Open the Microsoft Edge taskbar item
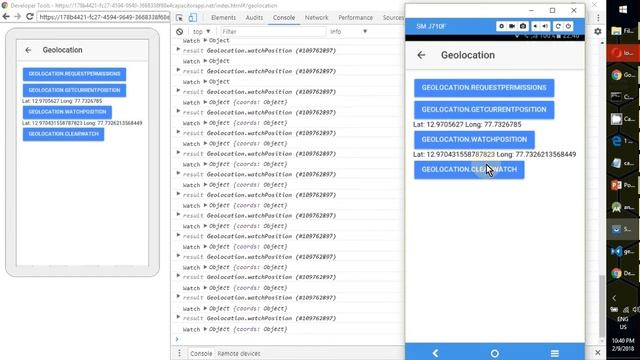This screenshot has width=640, height=360. pyautogui.click(x=623, y=141)
